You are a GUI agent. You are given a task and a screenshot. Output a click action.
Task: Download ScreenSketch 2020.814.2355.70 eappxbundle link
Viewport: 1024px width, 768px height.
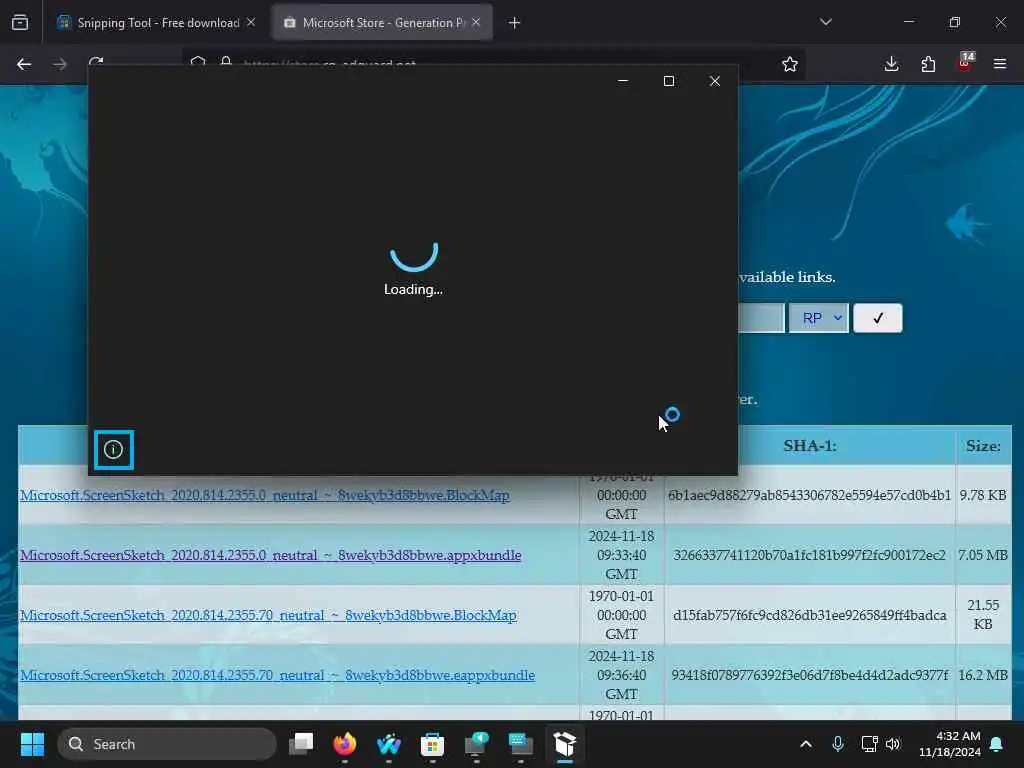point(277,675)
